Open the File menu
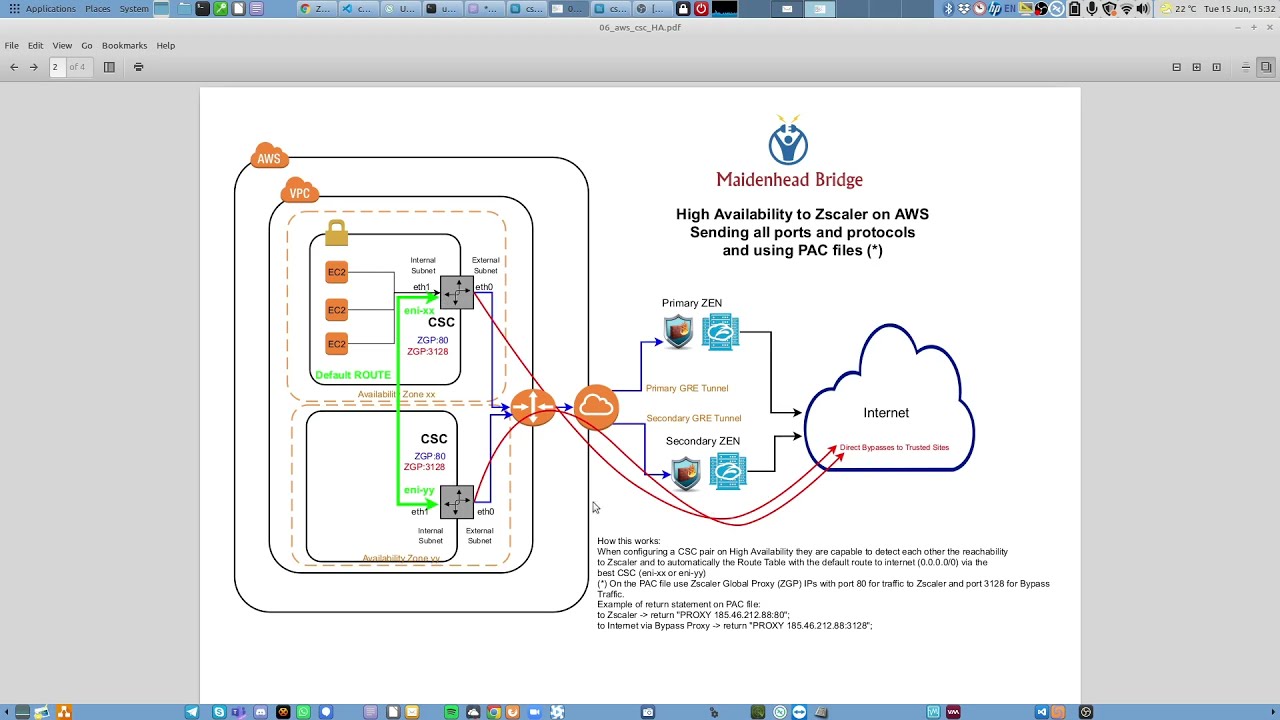 [12, 45]
